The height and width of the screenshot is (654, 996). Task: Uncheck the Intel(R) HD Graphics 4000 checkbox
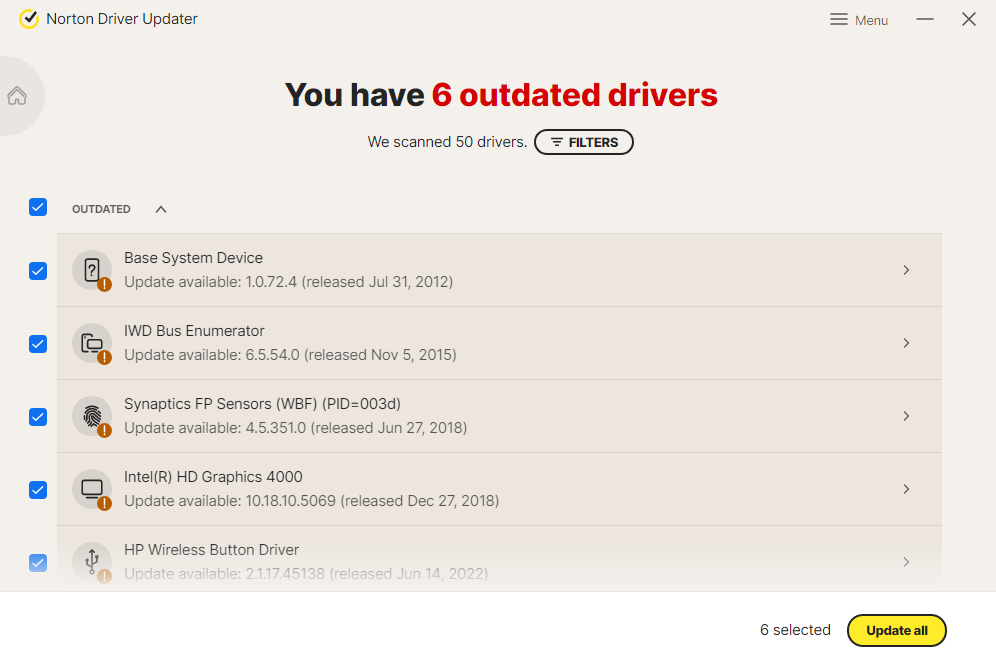(38, 490)
